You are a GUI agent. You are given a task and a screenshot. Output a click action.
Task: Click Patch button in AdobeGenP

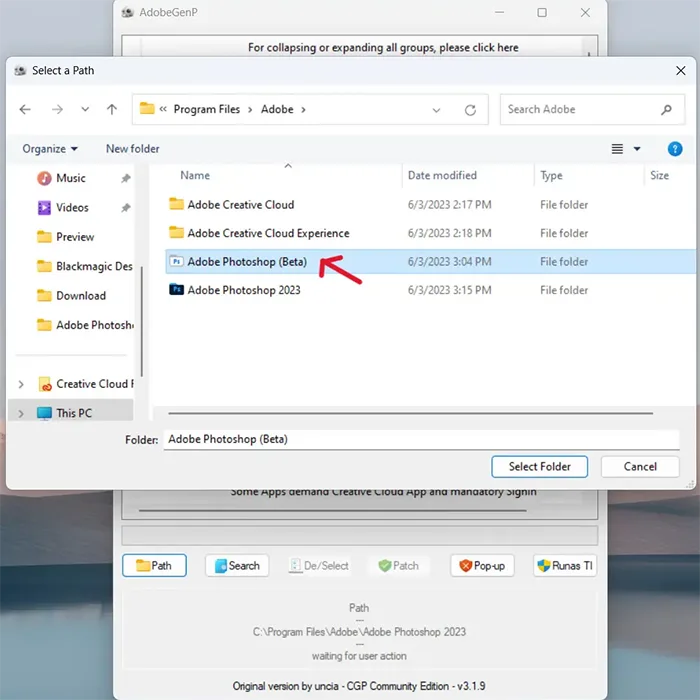[x=399, y=566]
